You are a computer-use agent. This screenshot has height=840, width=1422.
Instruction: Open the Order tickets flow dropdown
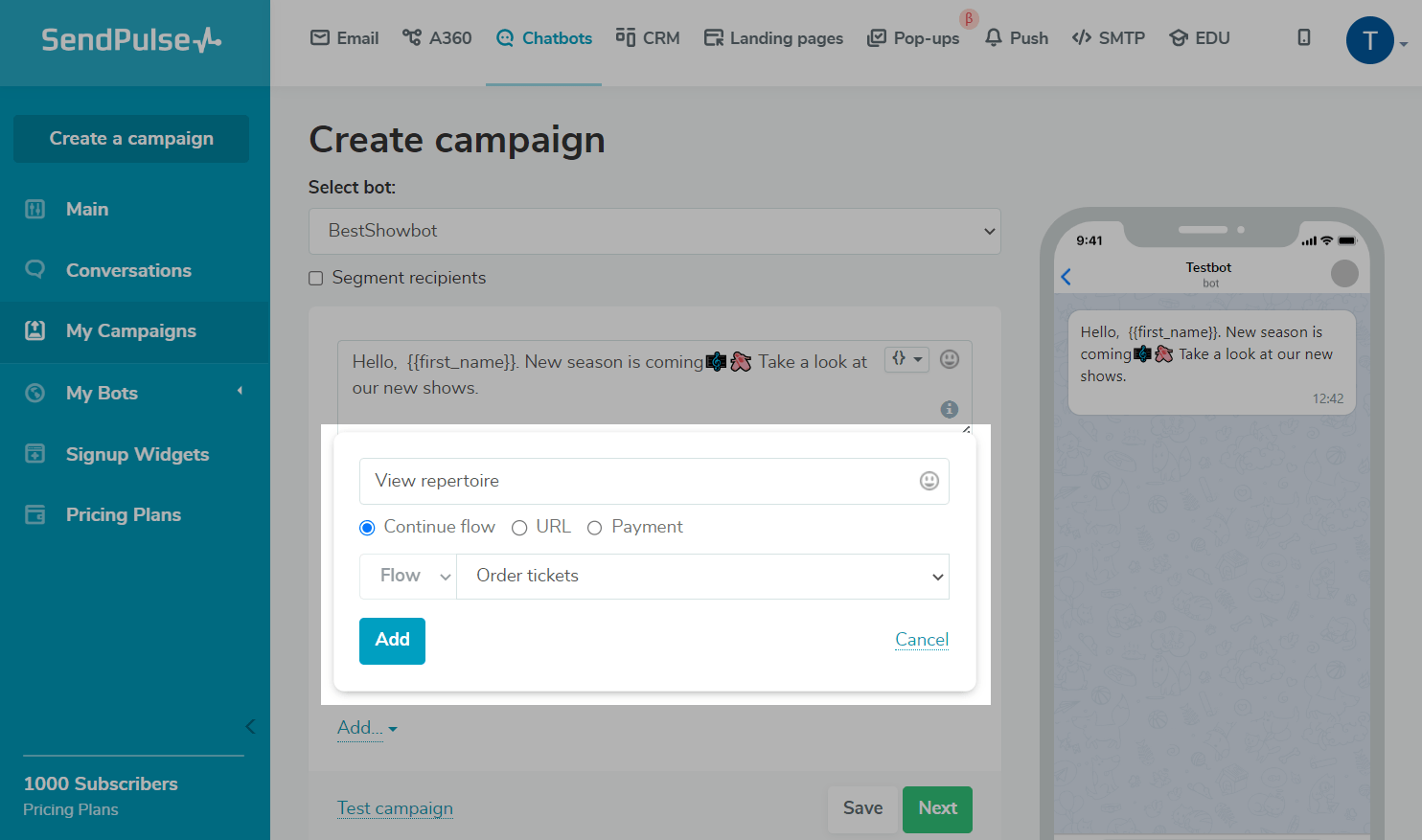click(x=702, y=576)
